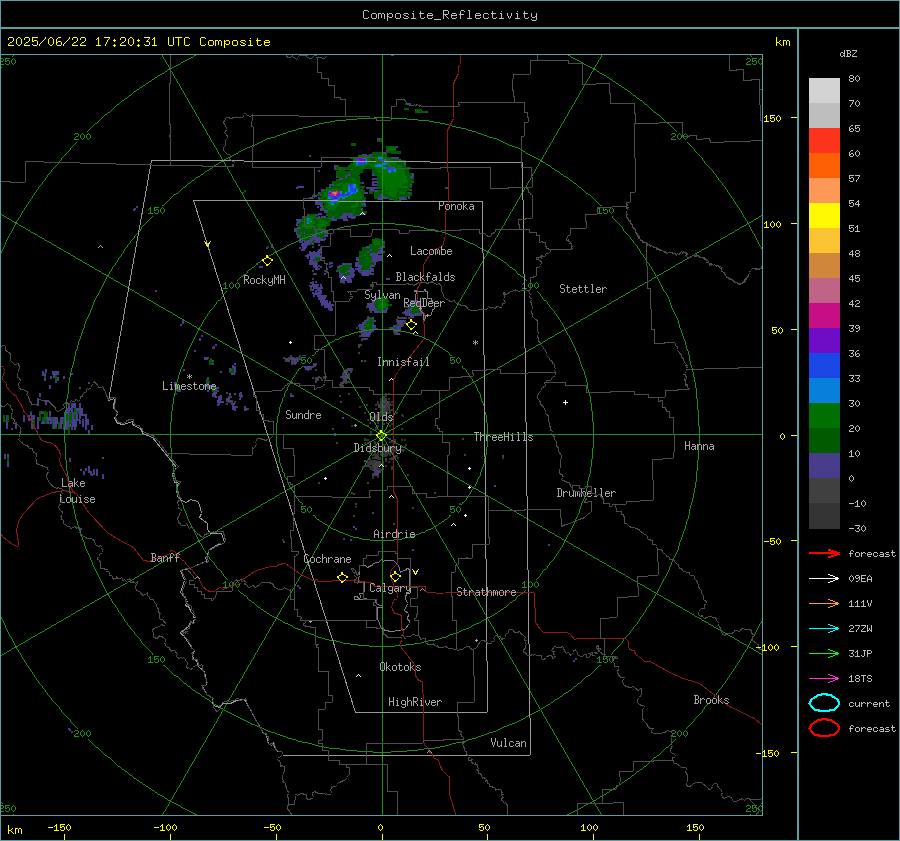900x841 pixels.
Task: Click the Stettler city label
Action: point(583,289)
